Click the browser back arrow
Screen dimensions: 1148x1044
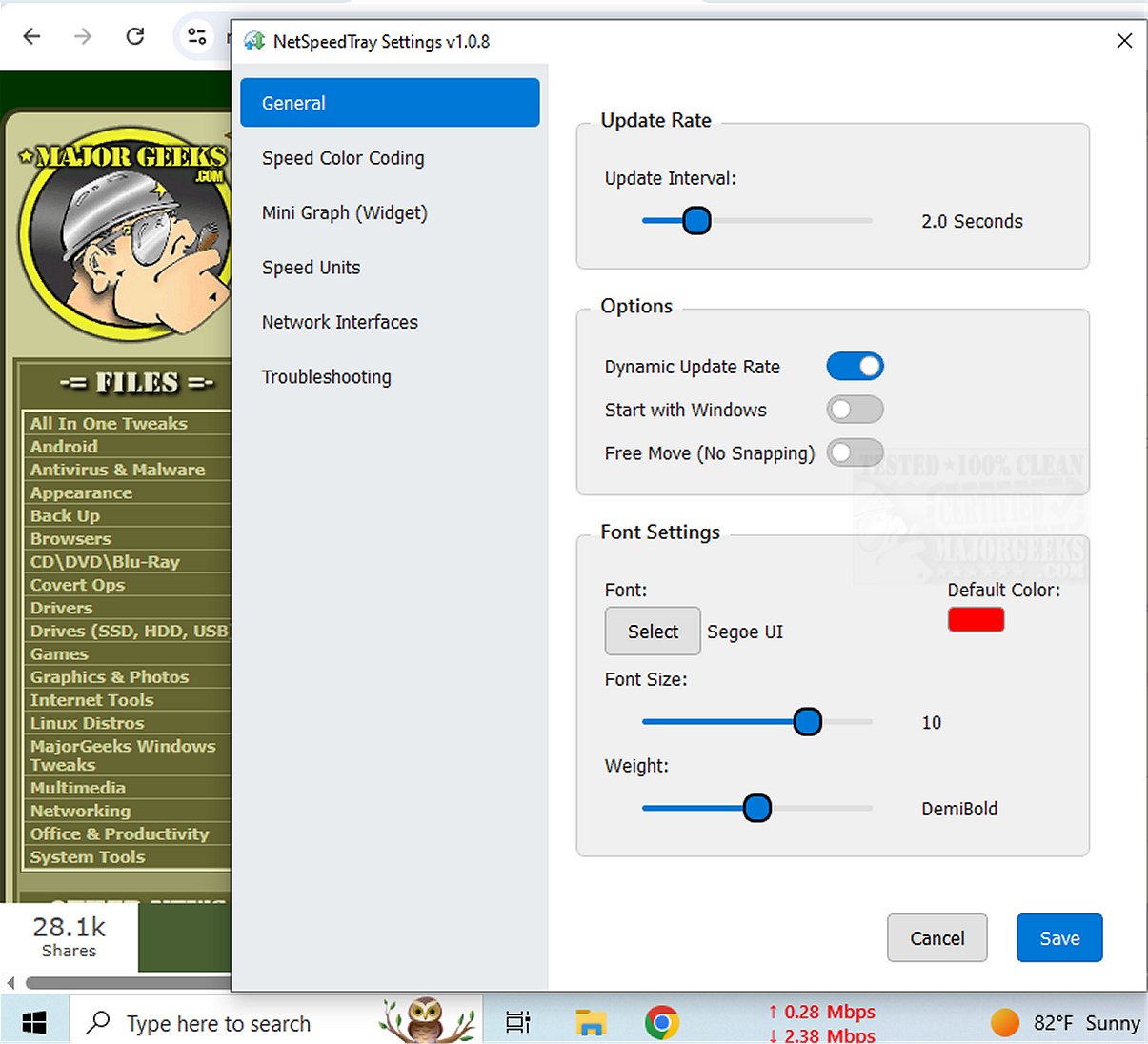coord(32,36)
